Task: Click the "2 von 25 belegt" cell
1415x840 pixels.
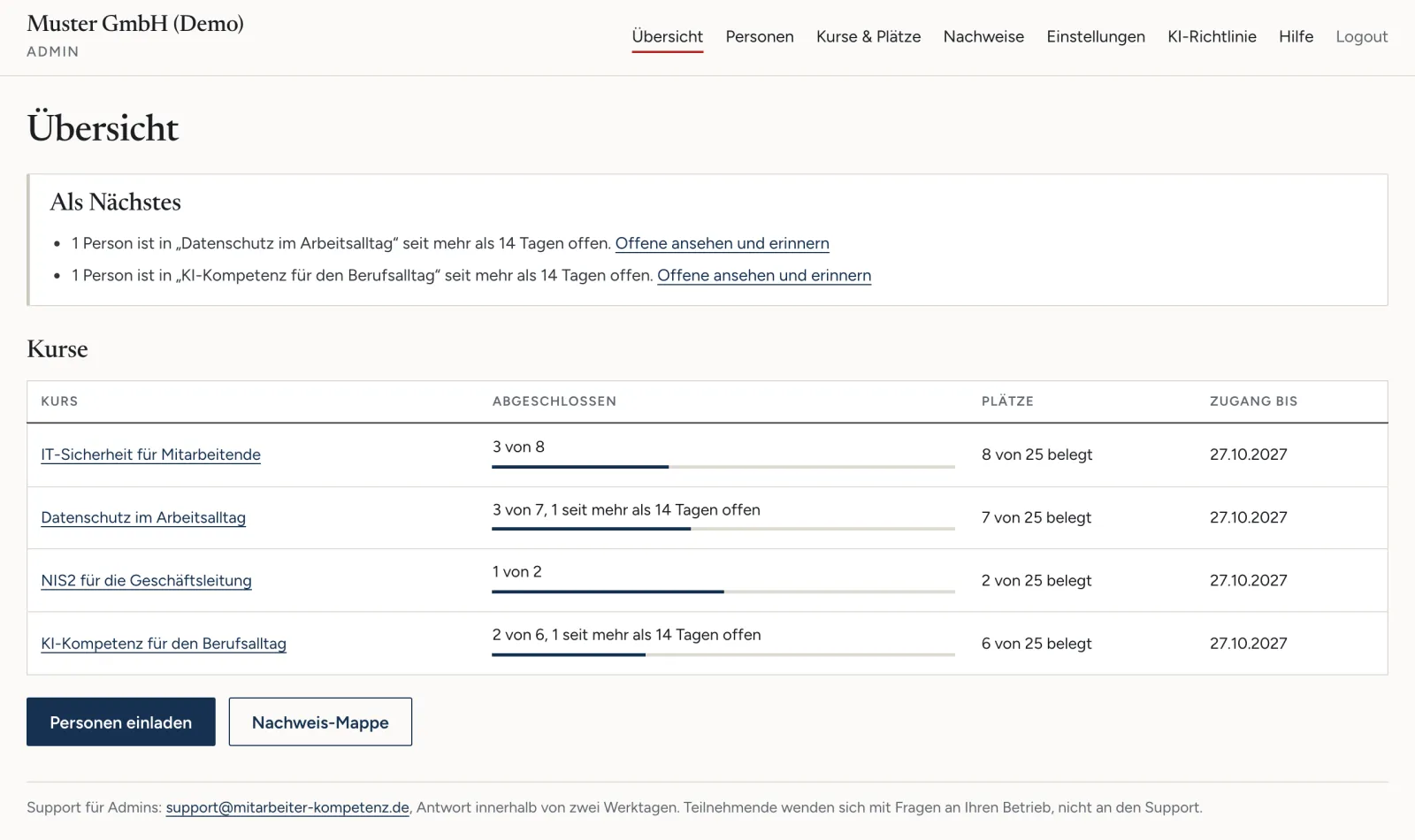Action: tap(1036, 580)
